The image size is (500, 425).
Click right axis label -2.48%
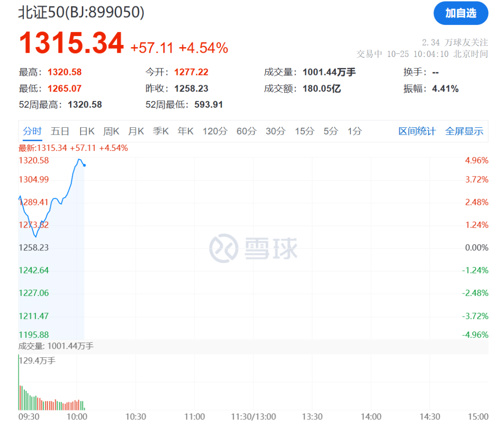(x=475, y=293)
